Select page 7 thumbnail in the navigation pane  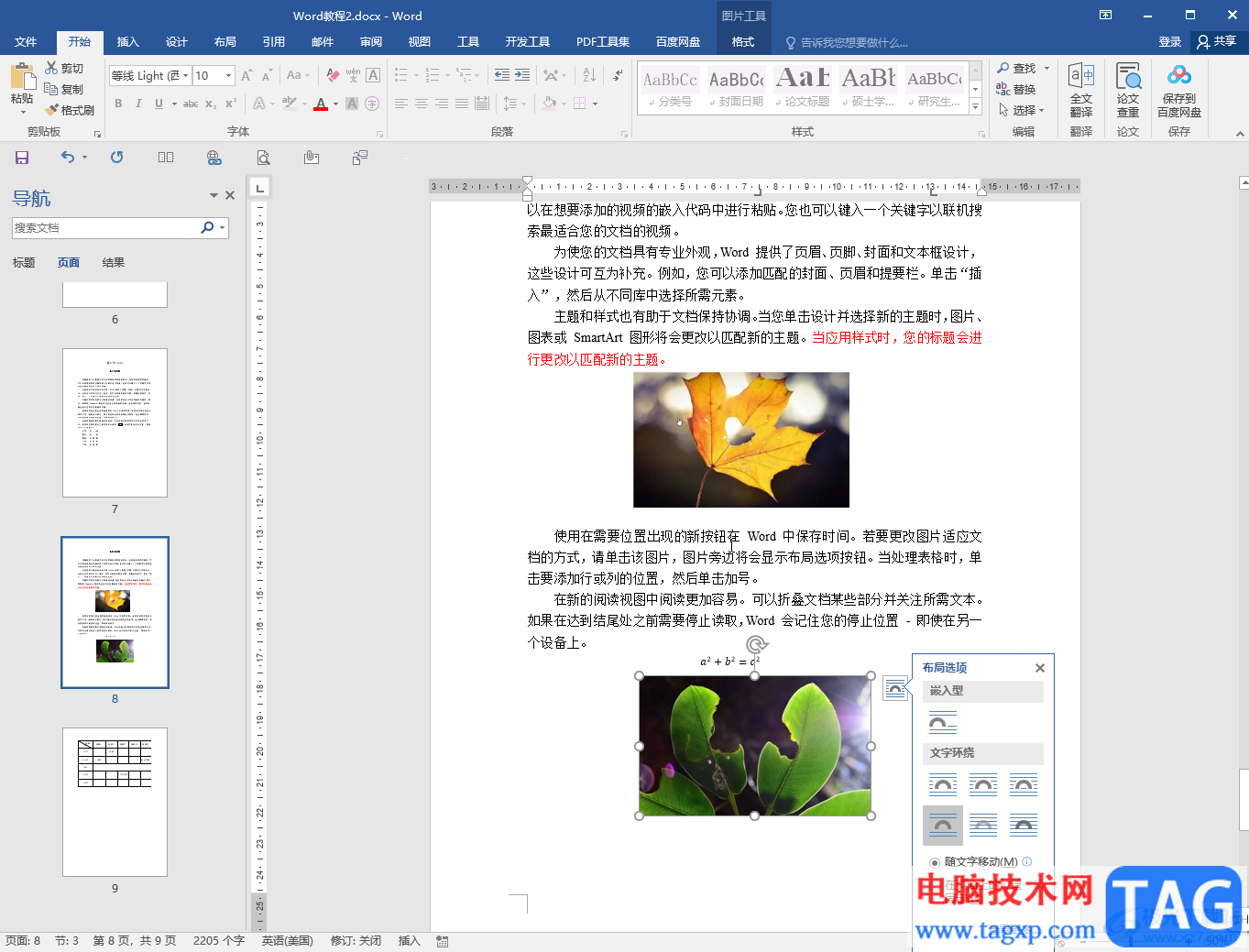point(115,422)
